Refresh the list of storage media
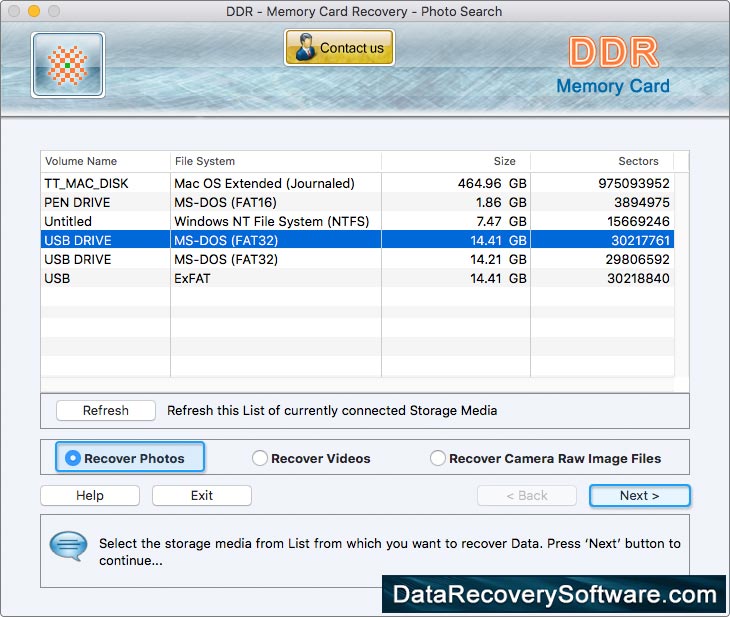Screen dimensions: 730x617 106,410
